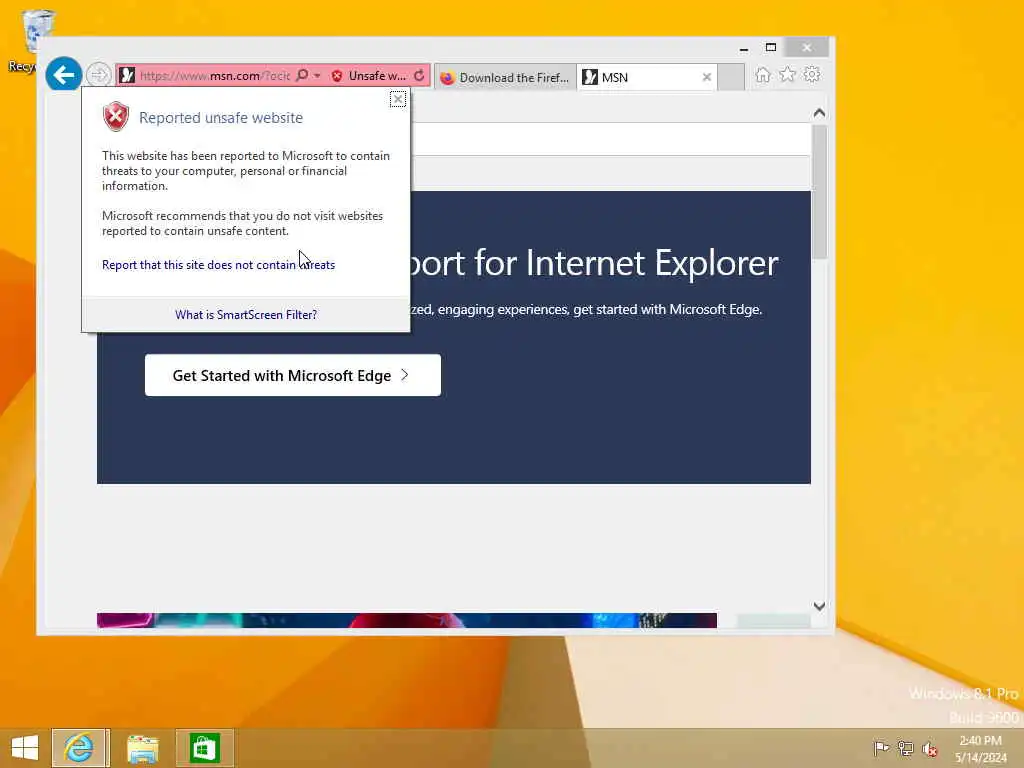Switch to the Download the Firefox tab
1024x768 pixels.
point(505,78)
